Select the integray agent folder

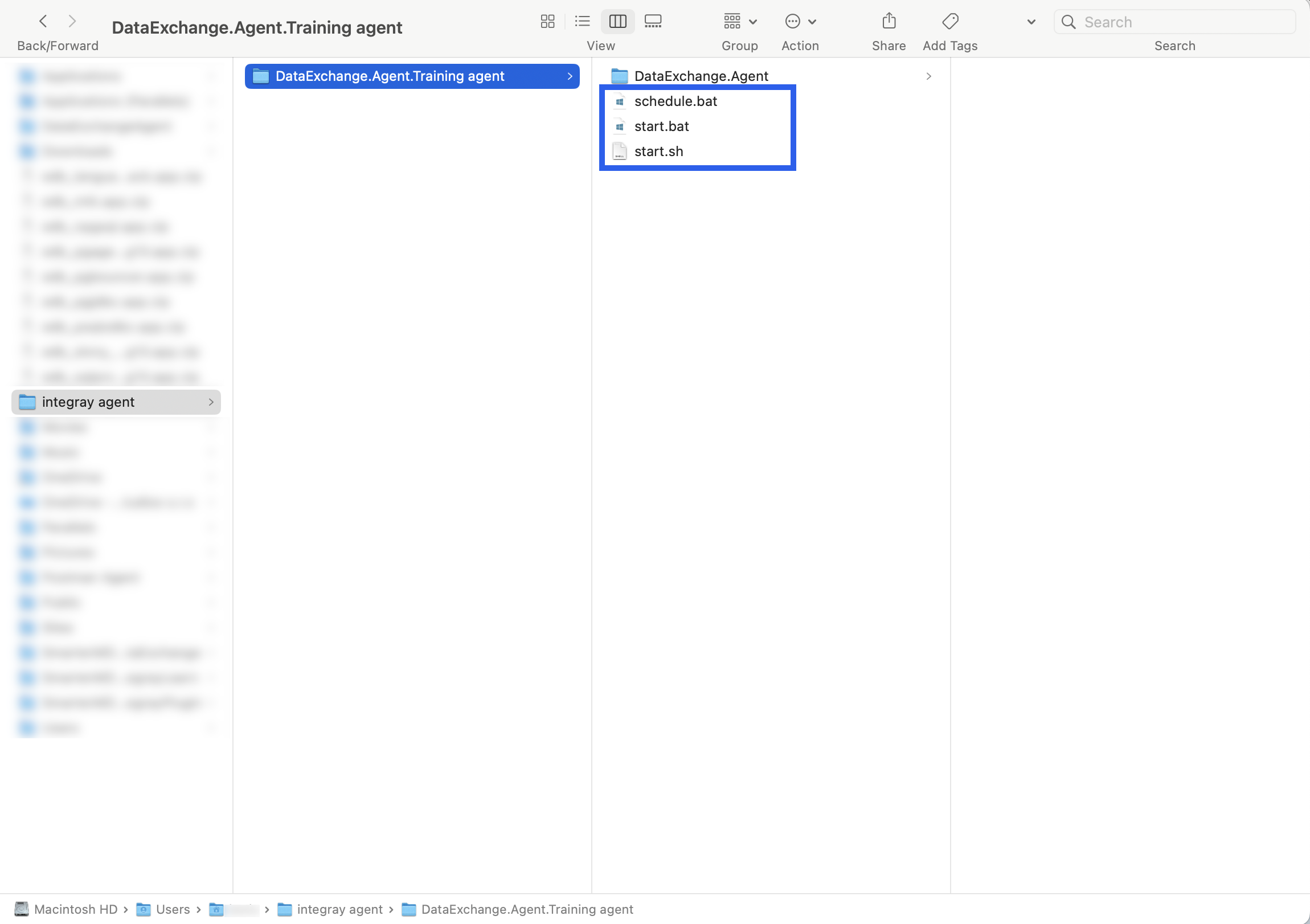(x=88, y=402)
